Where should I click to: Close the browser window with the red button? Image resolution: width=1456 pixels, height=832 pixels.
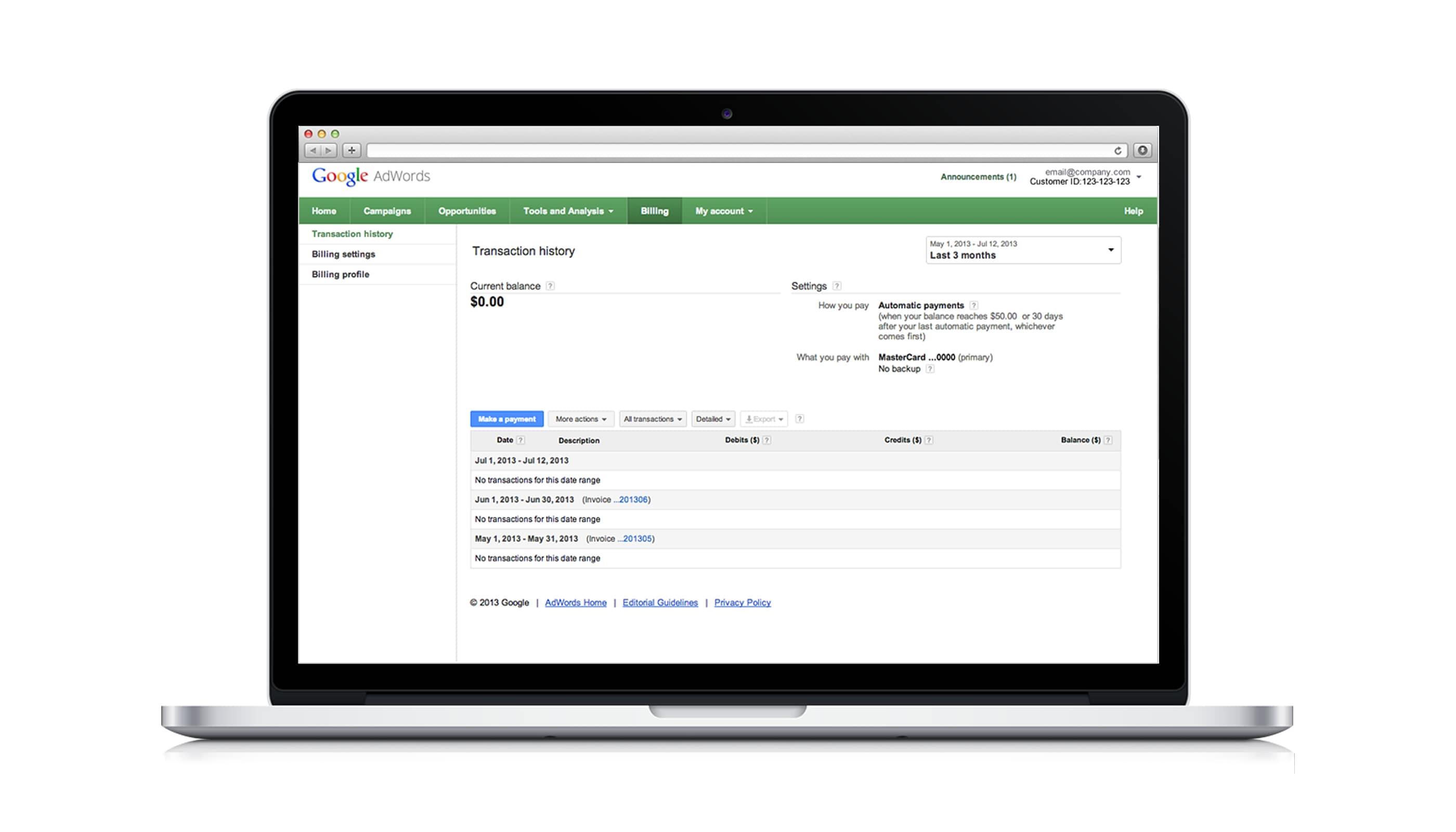(x=308, y=134)
